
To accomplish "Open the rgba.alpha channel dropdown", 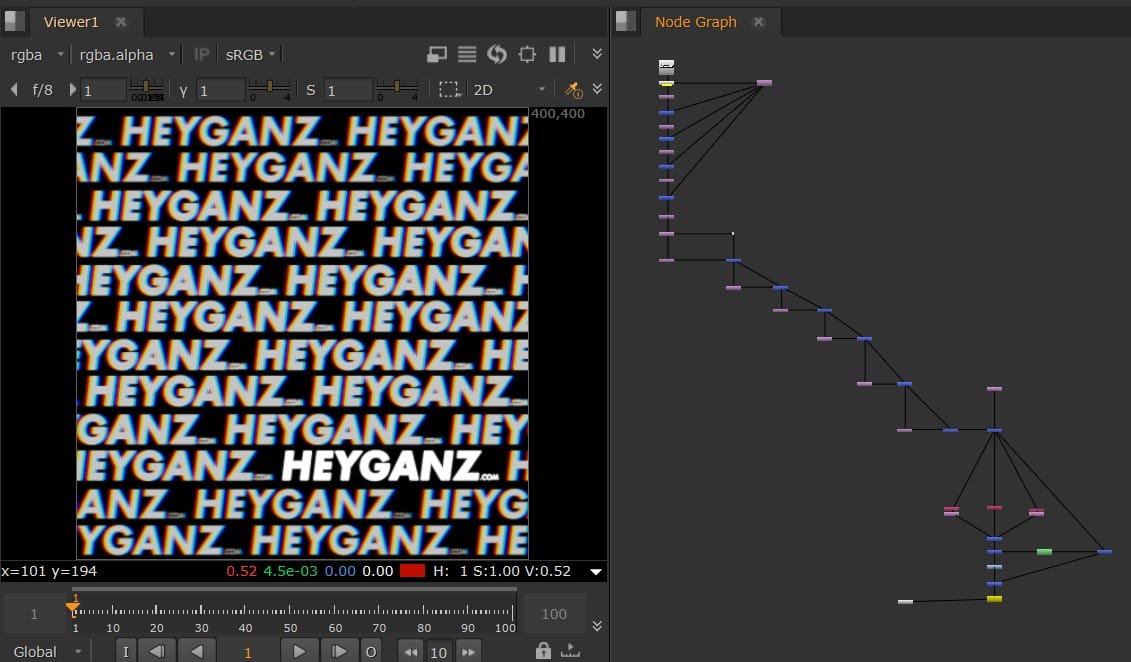I will (x=128, y=55).
